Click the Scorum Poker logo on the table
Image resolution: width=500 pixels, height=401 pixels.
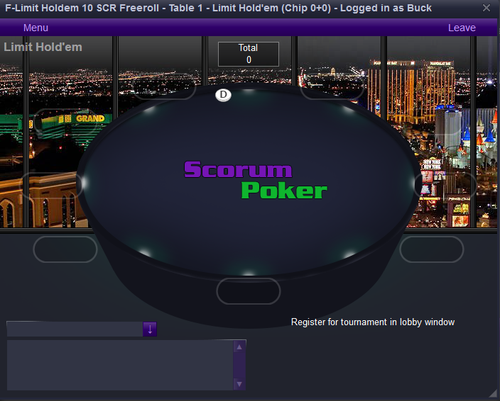256,180
